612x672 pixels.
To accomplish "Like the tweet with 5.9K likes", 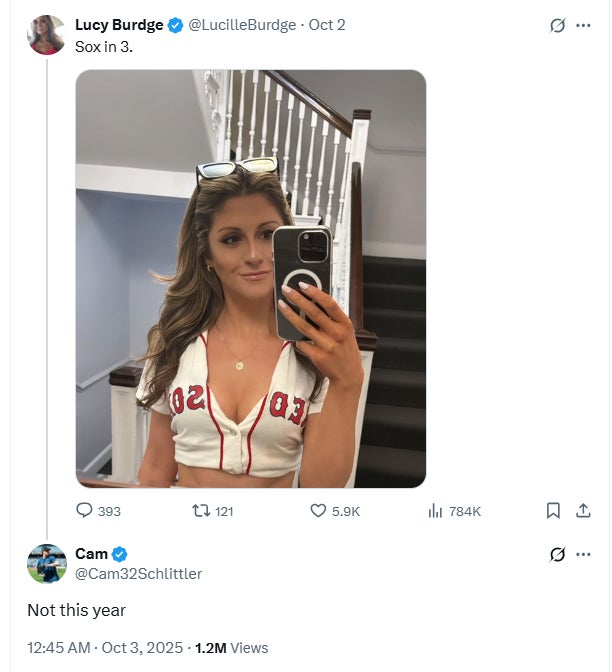I will click(319, 511).
